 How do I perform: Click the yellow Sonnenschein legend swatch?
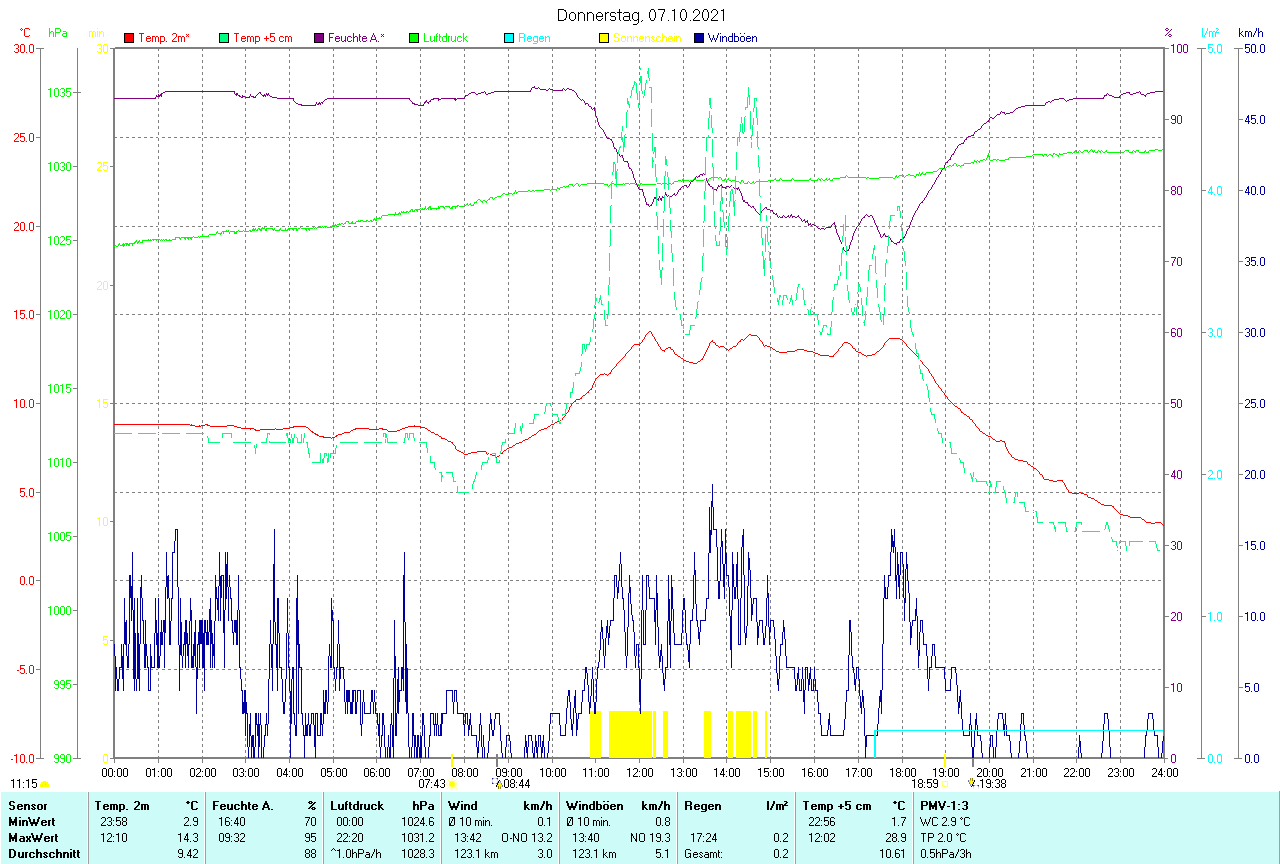(604, 38)
